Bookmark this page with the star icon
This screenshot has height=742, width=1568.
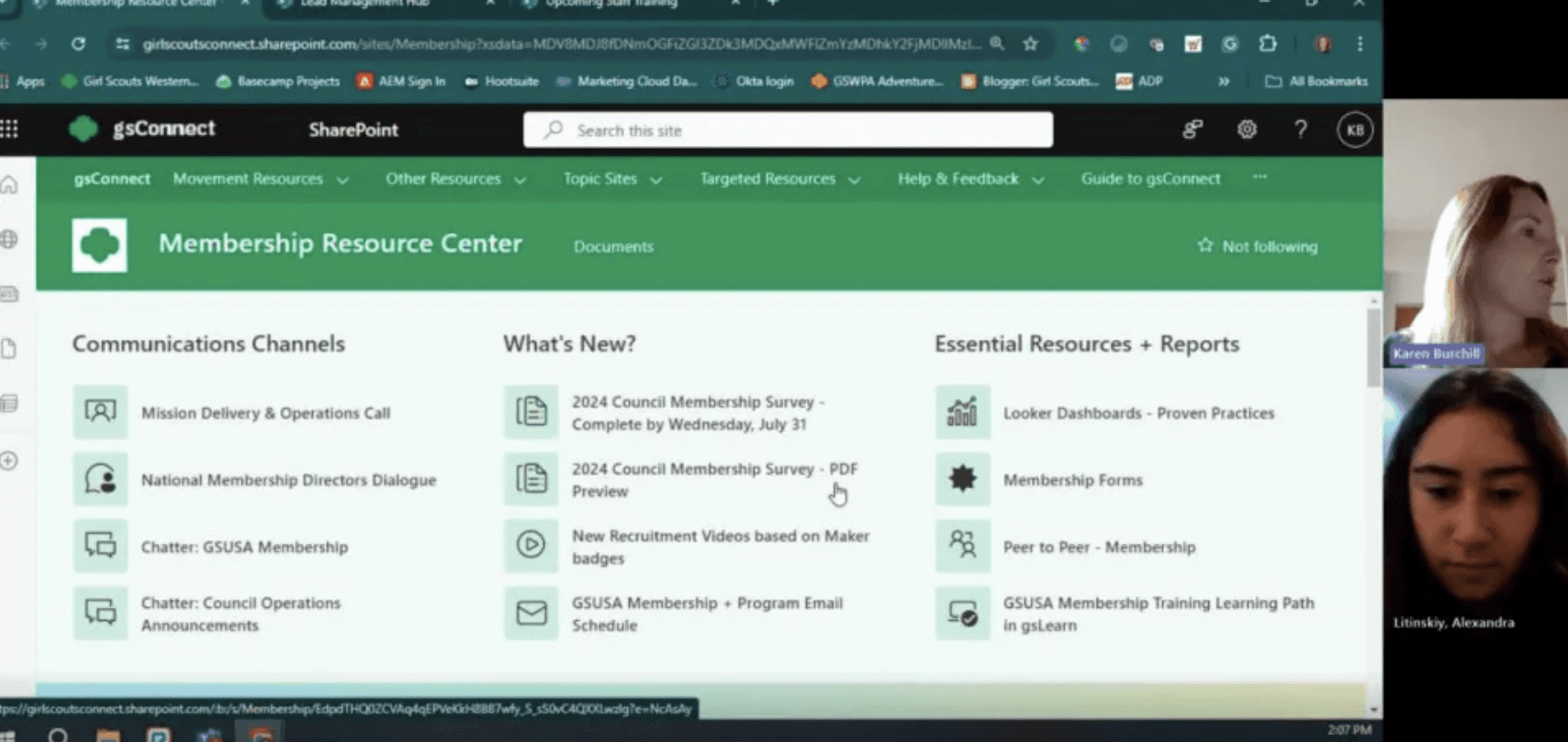pos(1031,43)
